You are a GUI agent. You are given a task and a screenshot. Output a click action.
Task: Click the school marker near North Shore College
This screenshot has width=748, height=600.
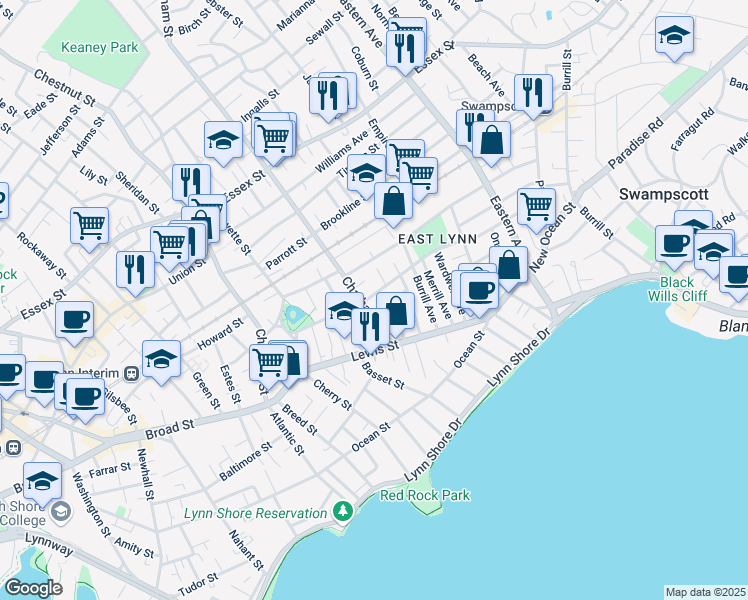pyautogui.click(x=42, y=481)
